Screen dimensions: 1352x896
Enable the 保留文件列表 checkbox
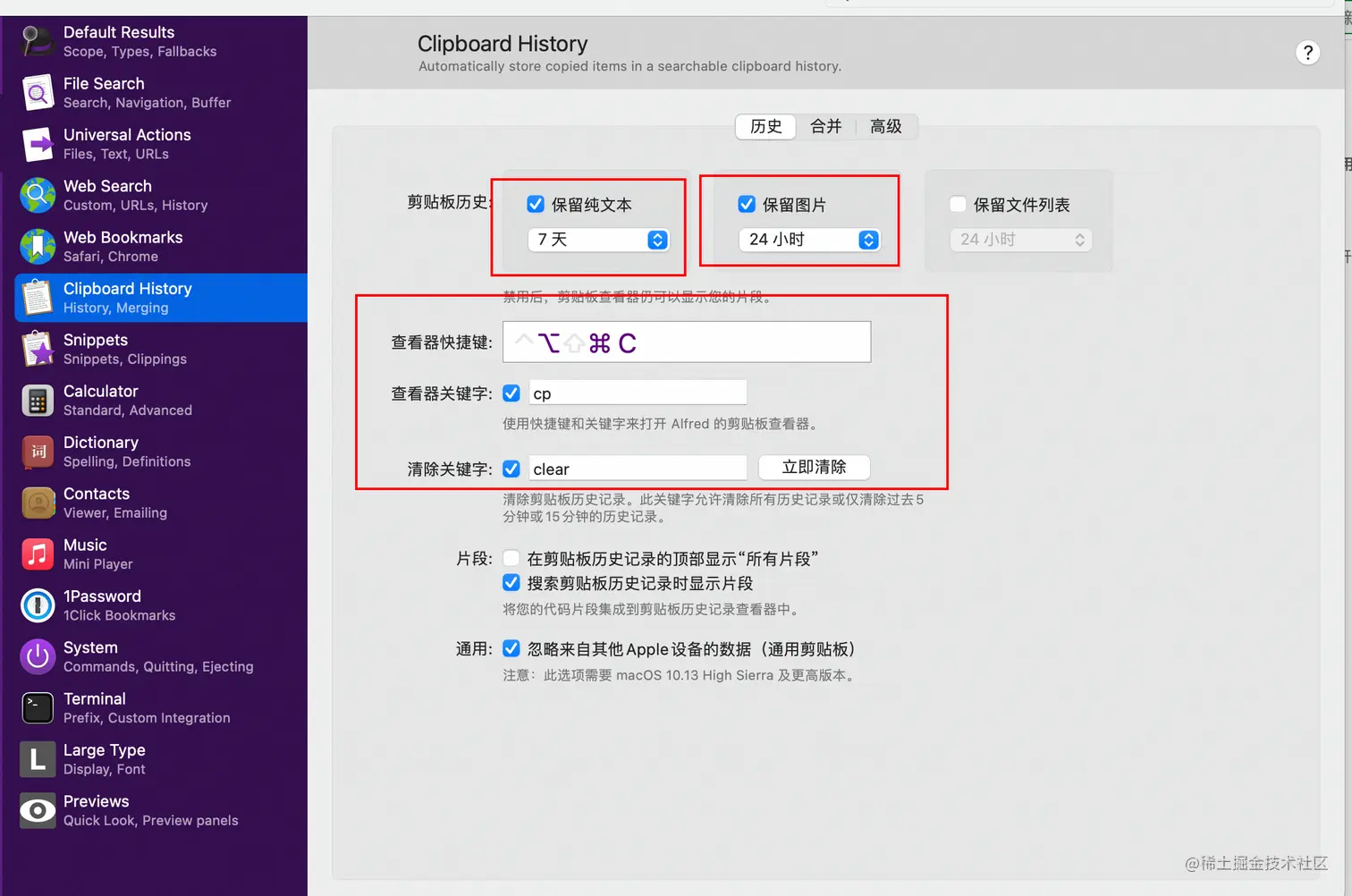(x=958, y=204)
